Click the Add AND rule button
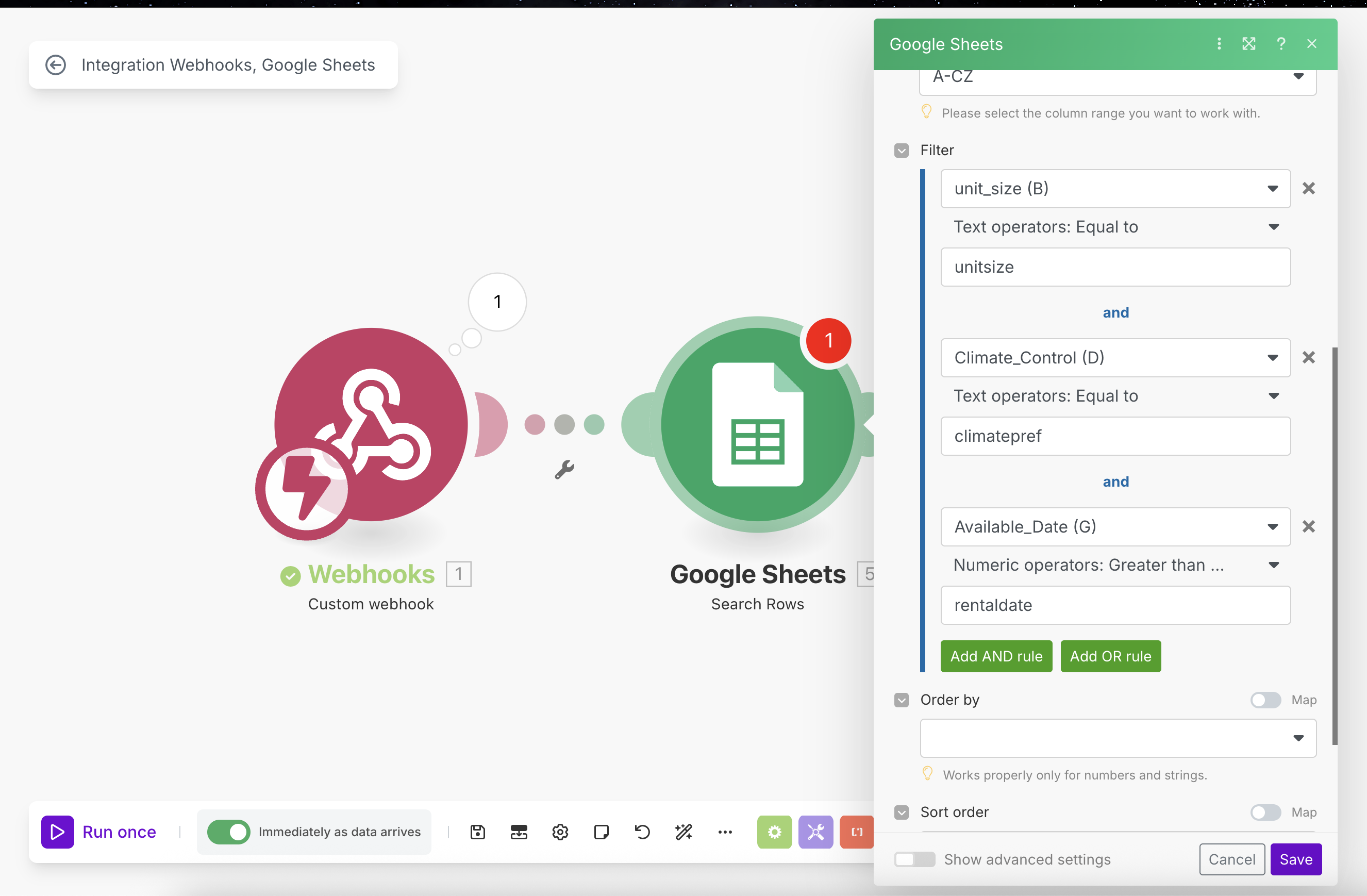The width and height of the screenshot is (1367, 896). click(996, 656)
